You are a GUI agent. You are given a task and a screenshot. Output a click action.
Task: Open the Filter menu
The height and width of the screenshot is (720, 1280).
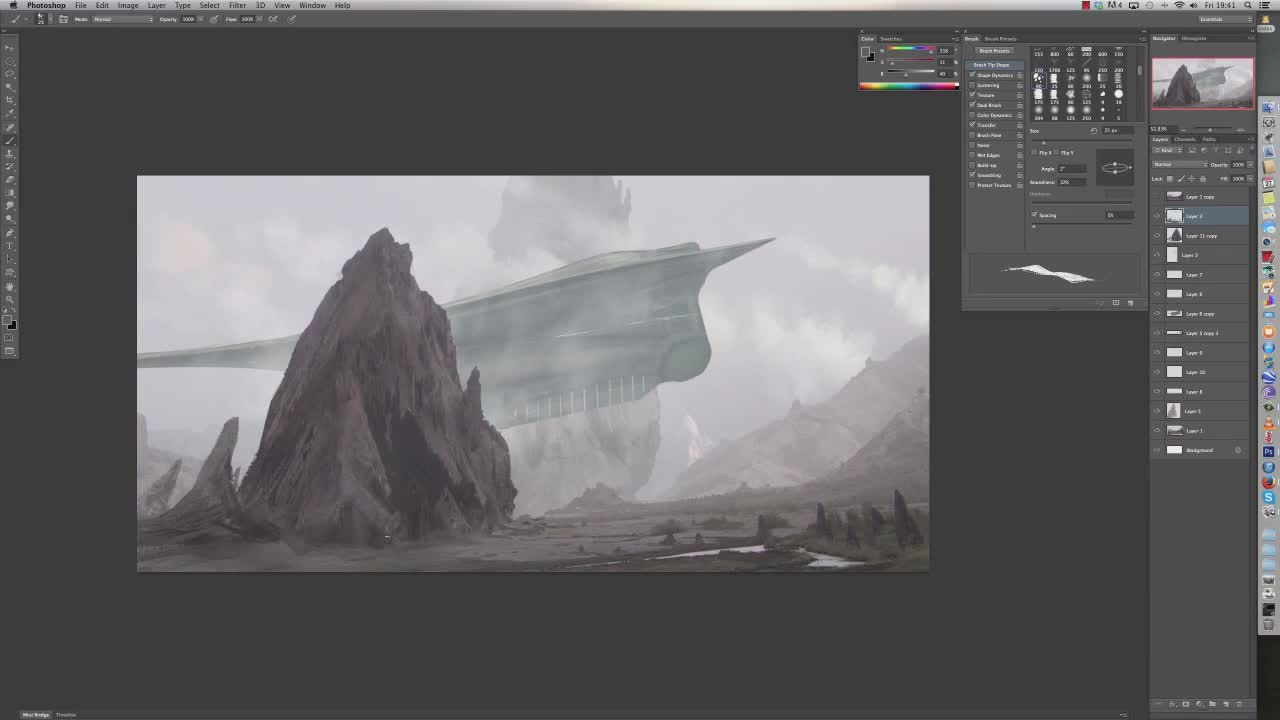pos(237,5)
